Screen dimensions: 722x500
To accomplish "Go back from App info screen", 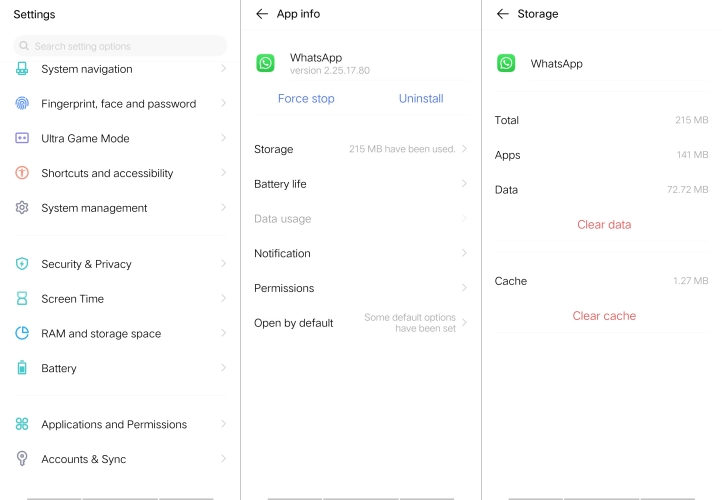I will click(262, 14).
